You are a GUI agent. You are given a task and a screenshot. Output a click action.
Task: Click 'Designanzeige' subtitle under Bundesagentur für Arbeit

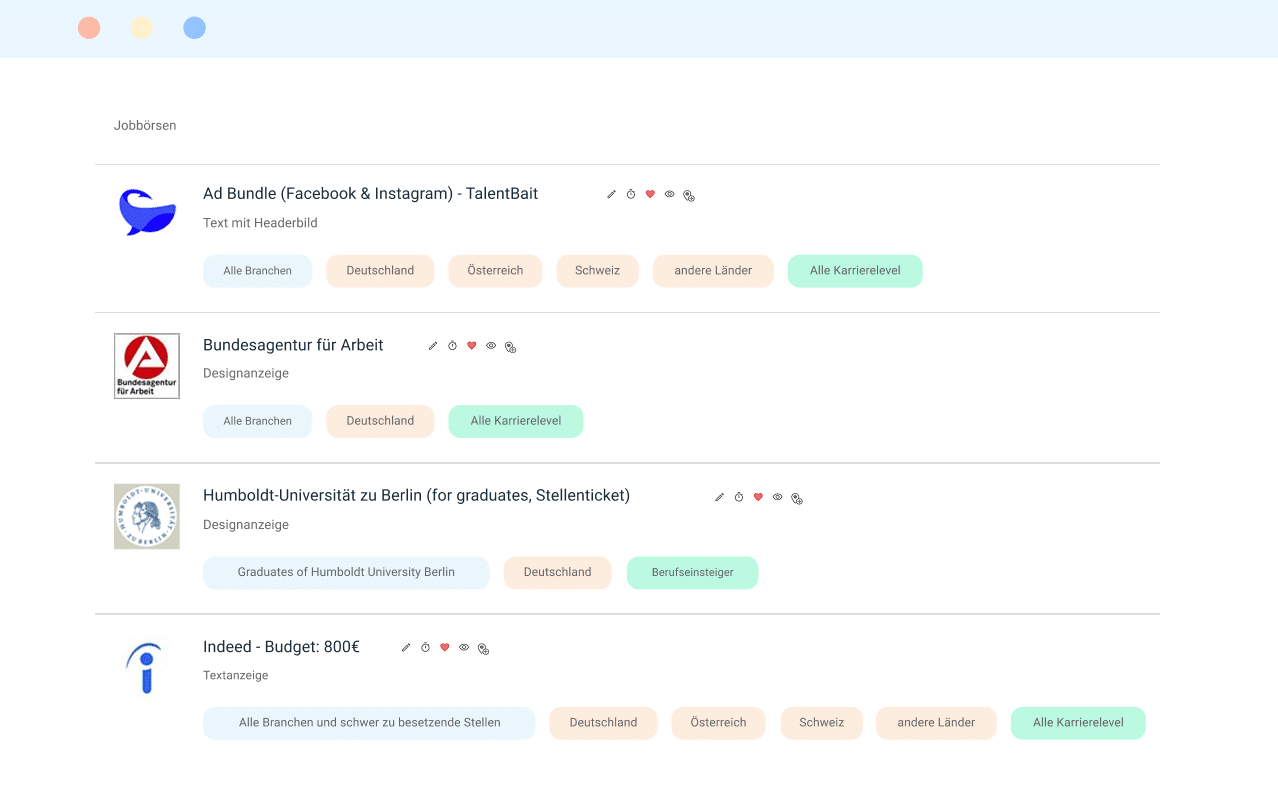246,374
